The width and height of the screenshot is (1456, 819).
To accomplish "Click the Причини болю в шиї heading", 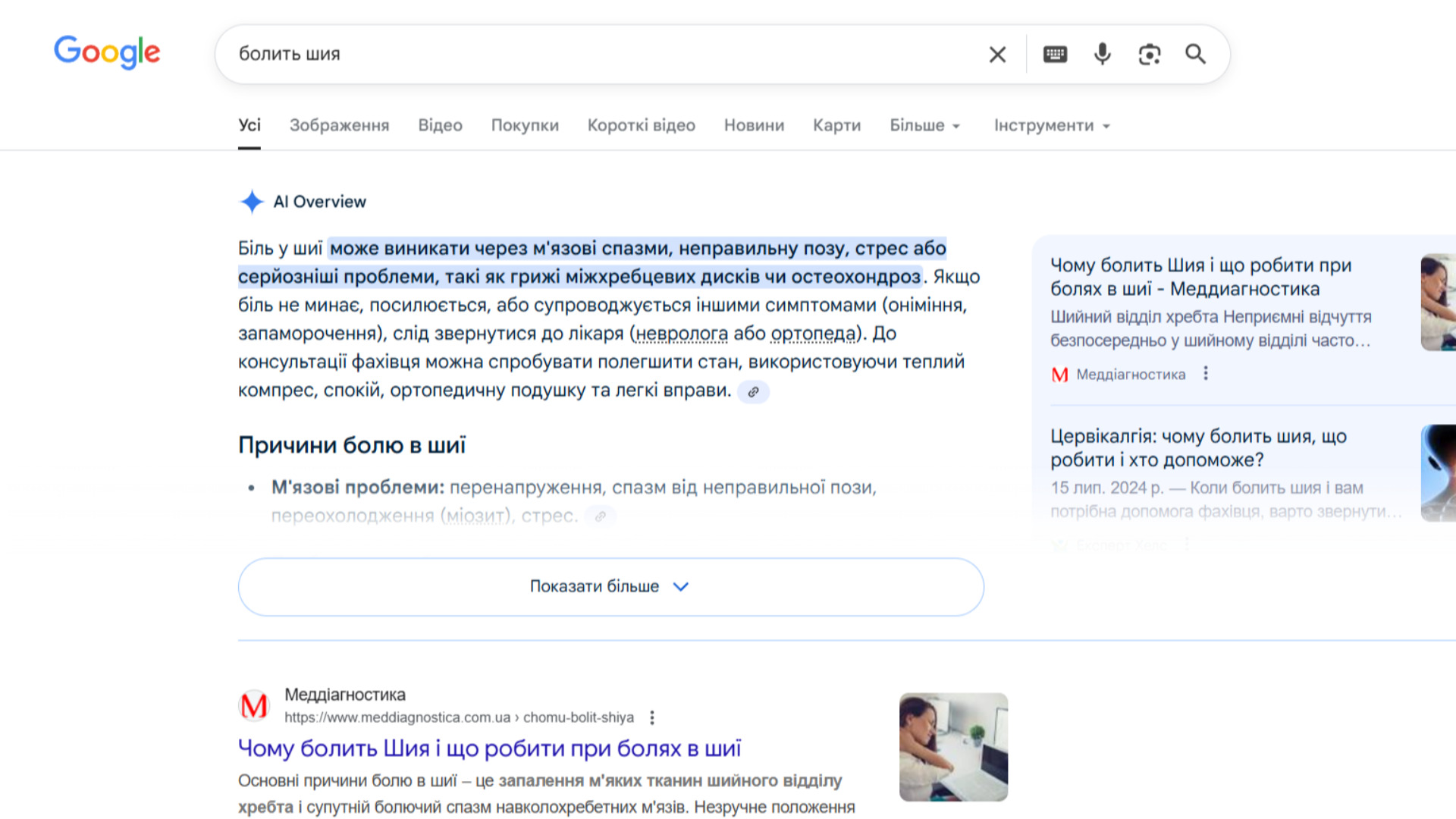I will point(352,445).
